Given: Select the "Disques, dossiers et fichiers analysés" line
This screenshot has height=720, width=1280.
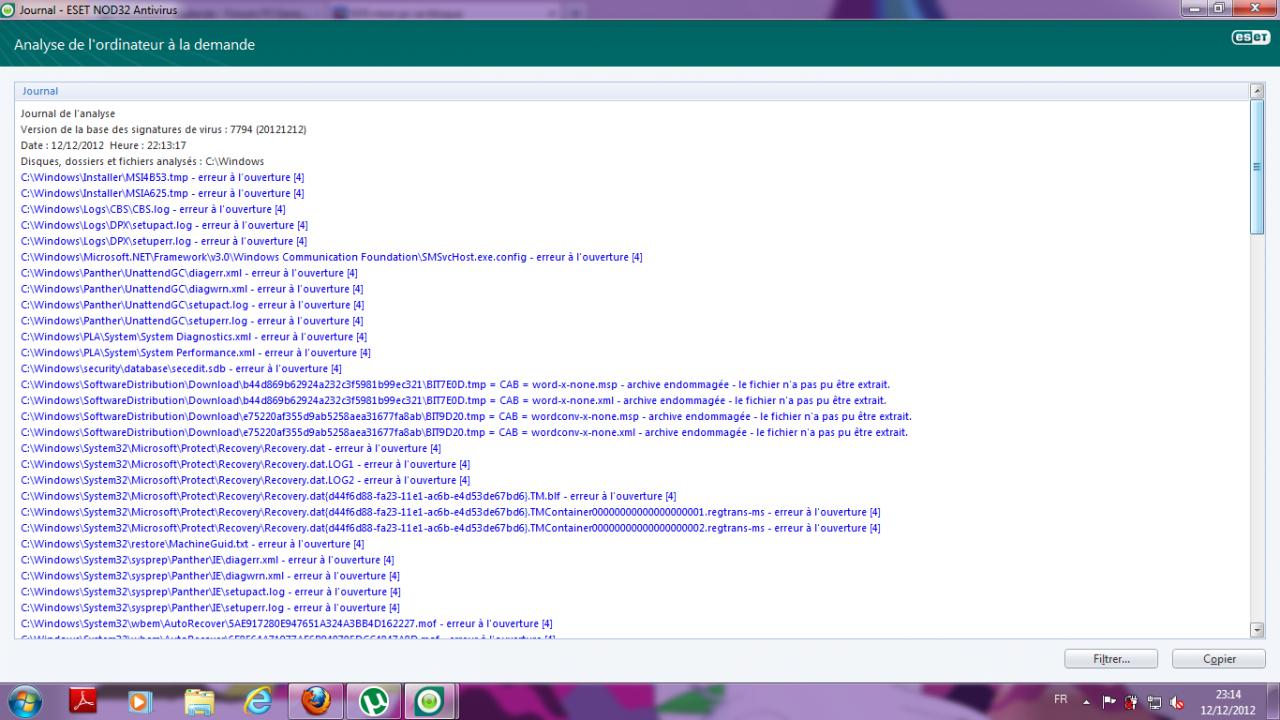Looking at the screenshot, I should click(142, 162).
